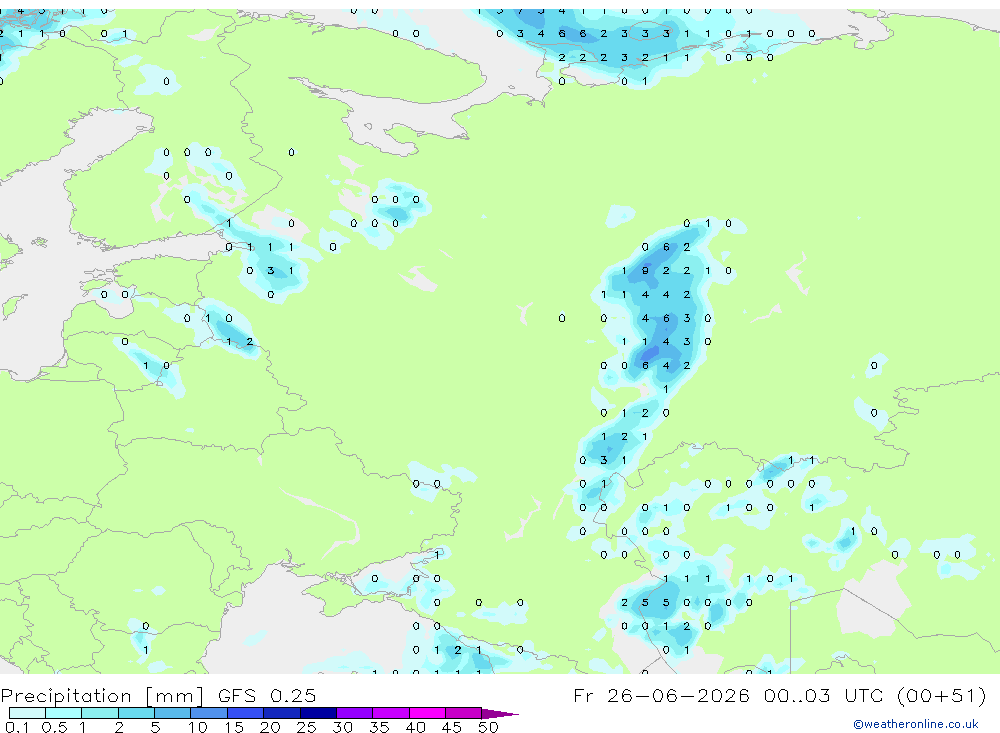Click the '15' legend scale label
This screenshot has height=733, width=1000.
pos(234,727)
